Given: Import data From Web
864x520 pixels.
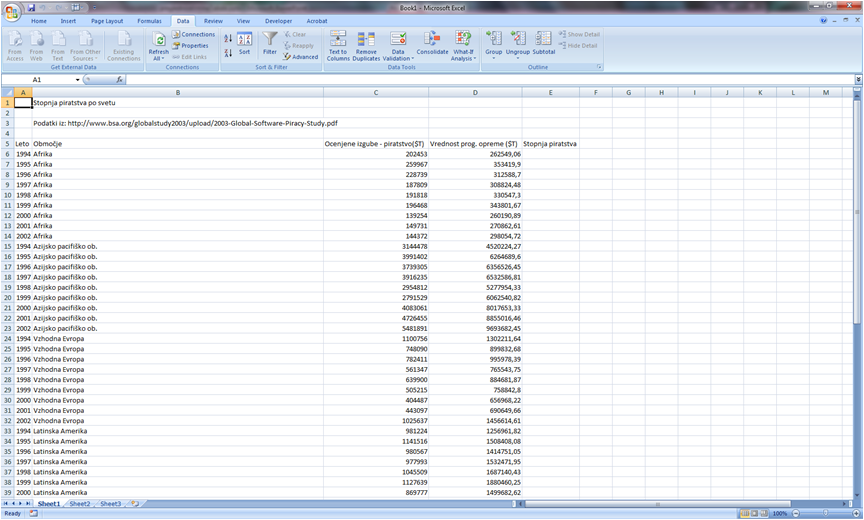Looking at the screenshot, I should click(36, 46).
